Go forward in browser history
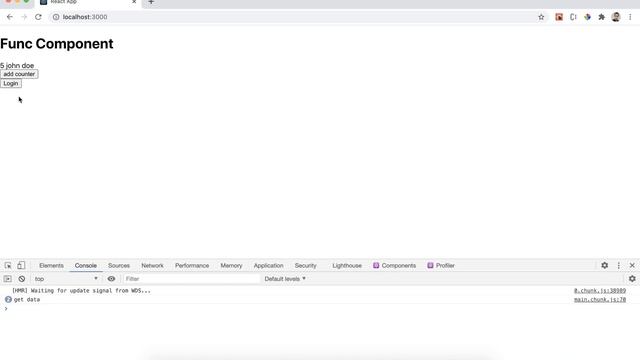 [x=24, y=17]
